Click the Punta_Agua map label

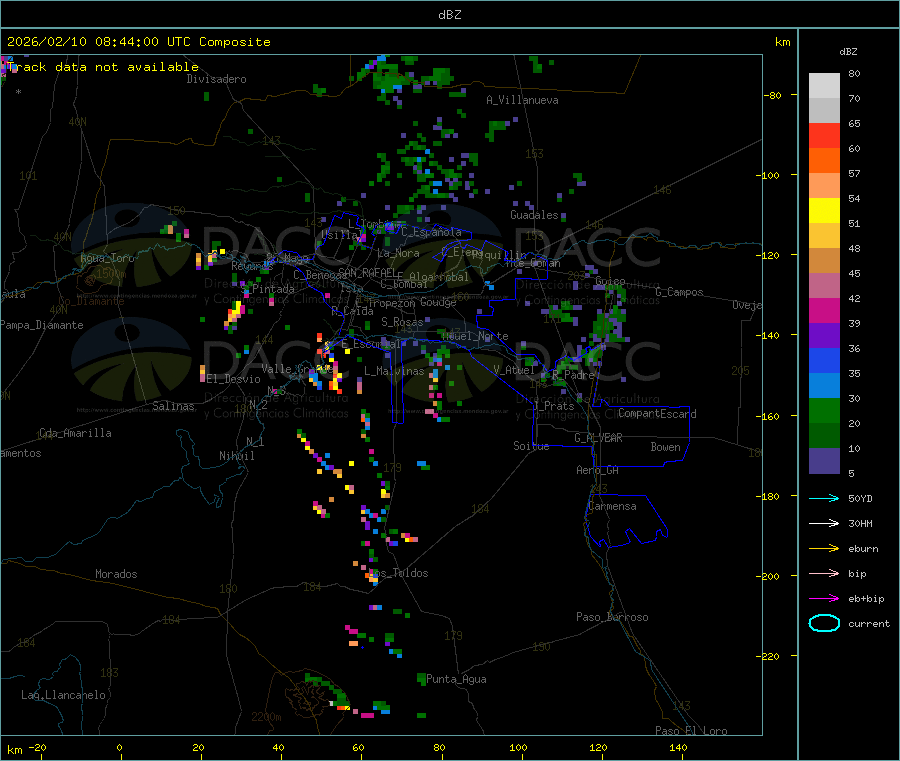pos(456,679)
